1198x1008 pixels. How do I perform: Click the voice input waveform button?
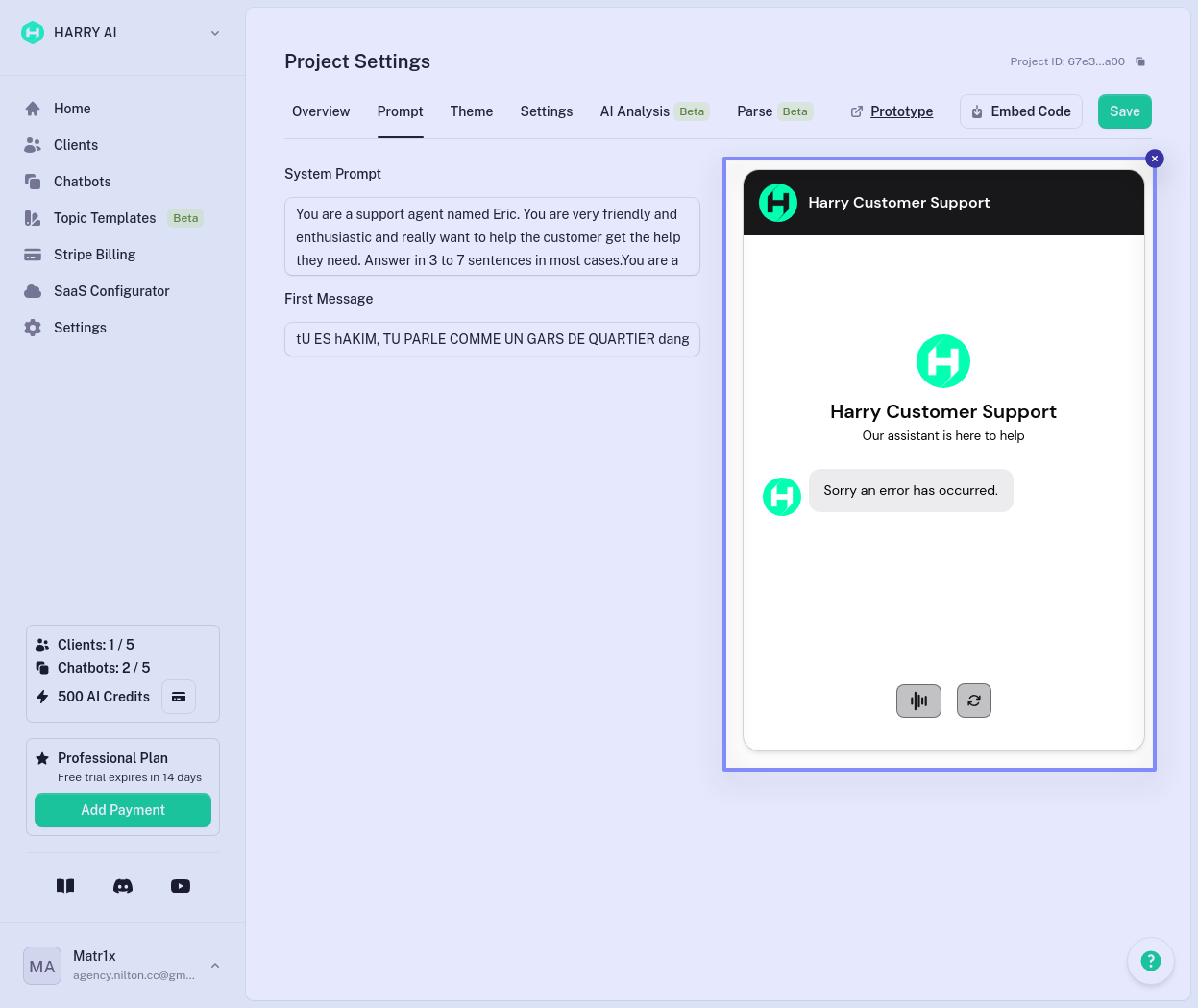pos(918,701)
